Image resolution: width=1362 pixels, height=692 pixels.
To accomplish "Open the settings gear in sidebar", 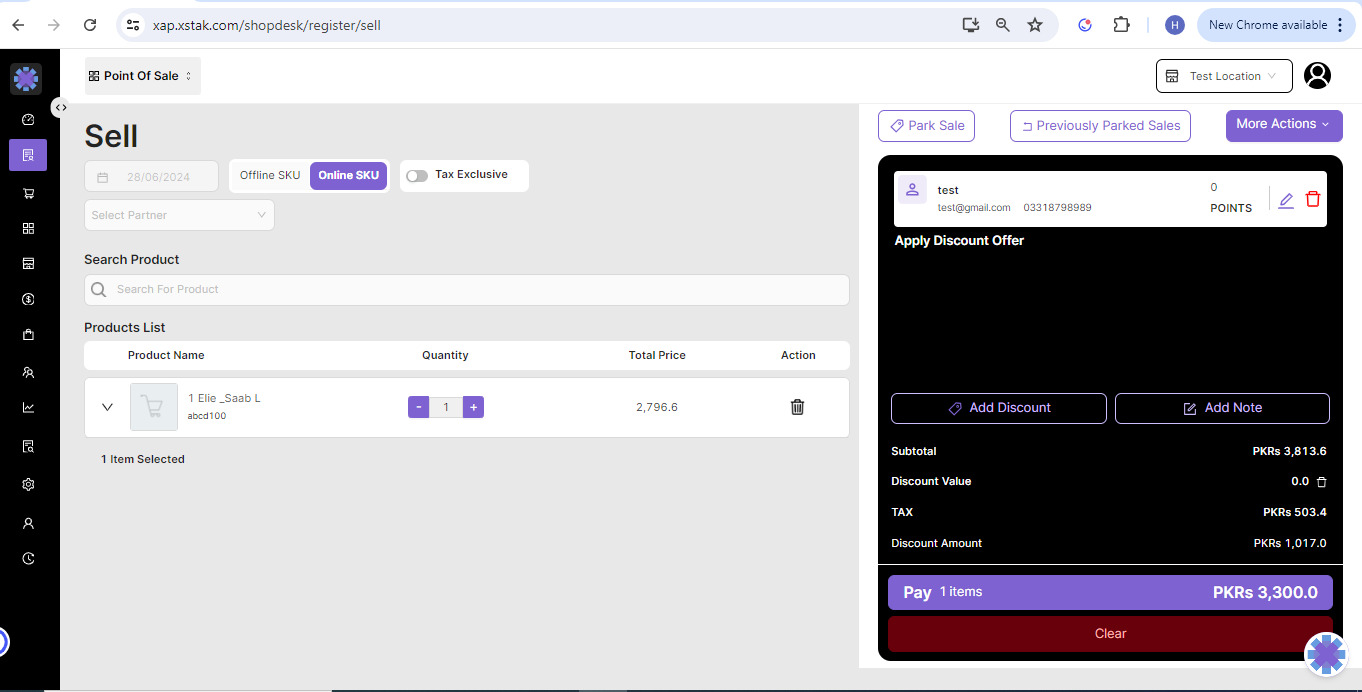I will pyautogui.click(x=28, y=484).
